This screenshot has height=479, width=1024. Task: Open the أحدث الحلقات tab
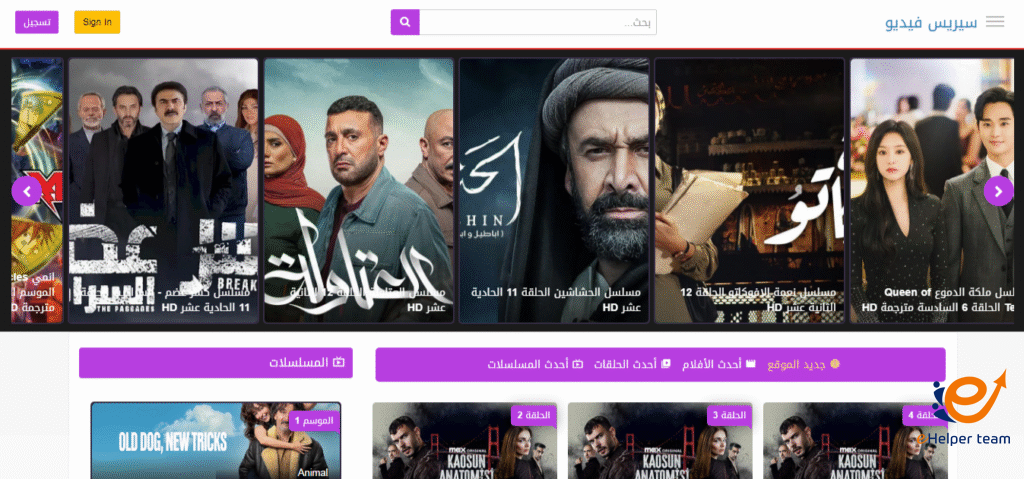coord(632,364)
